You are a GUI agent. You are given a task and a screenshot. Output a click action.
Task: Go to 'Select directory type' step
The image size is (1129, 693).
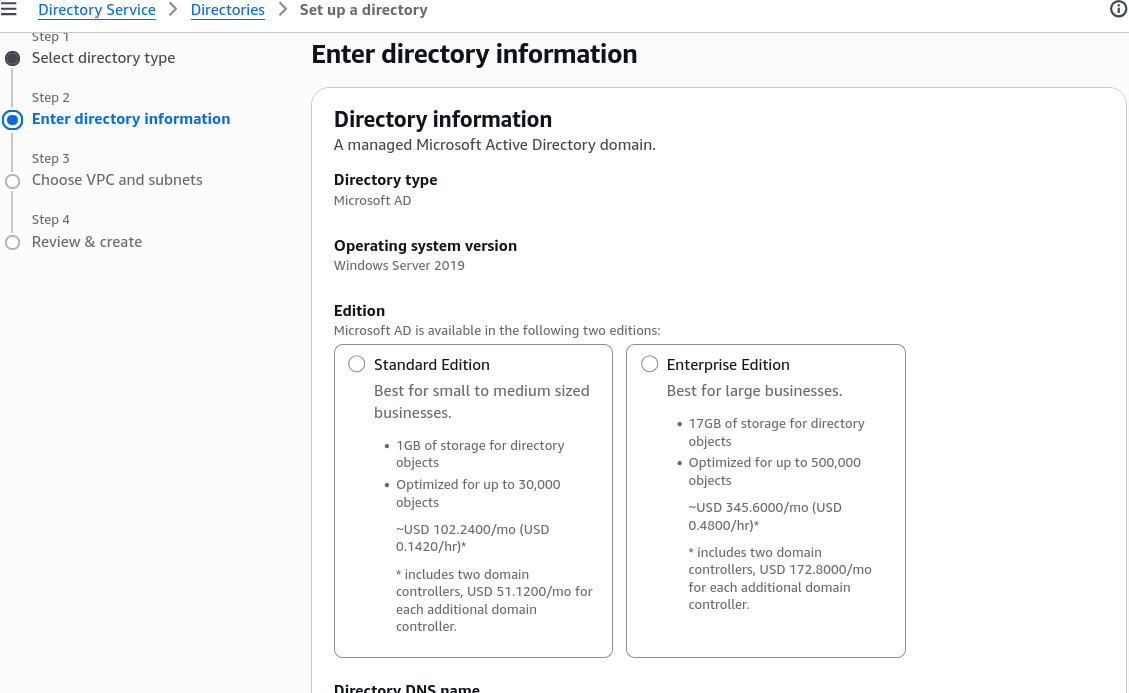pos(103,58)
